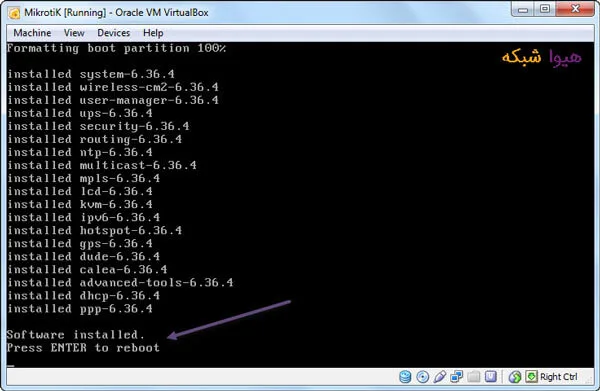Click the 'installed mpls-6.36.4' line
600x391 pixels.
(83, 178)
